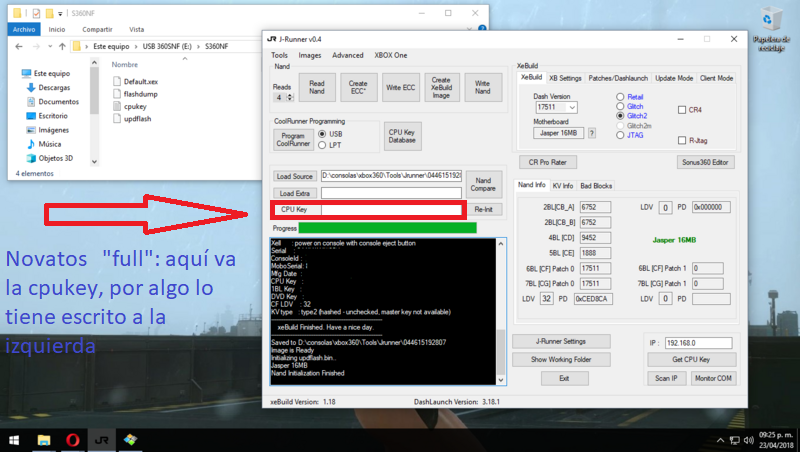Enable the CR4 checkbox

click(682, 110)
